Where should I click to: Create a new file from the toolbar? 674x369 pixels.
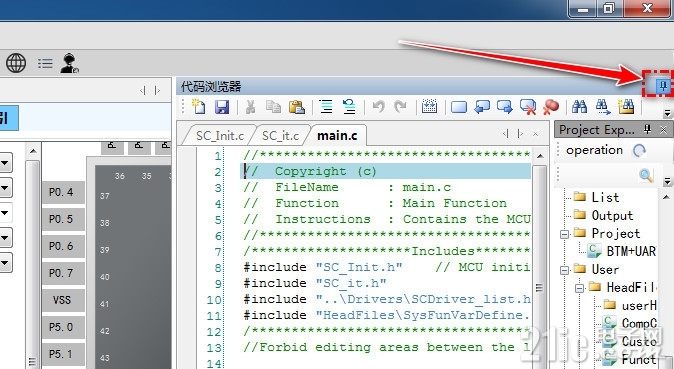click(199, 107)
